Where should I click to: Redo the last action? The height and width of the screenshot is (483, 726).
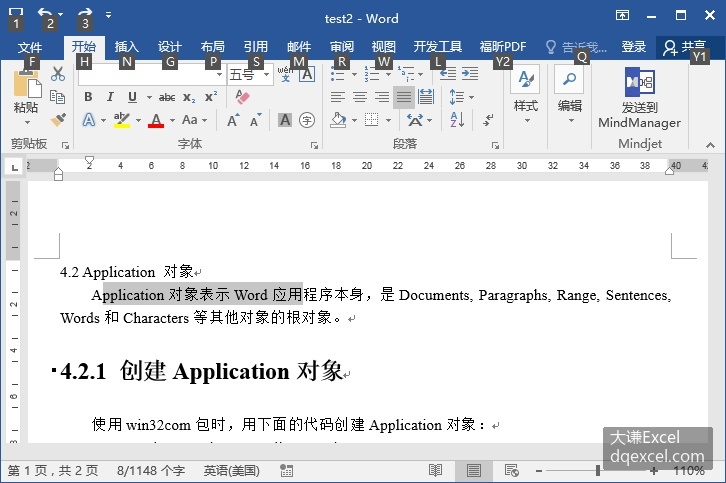[x=85, y=13]
